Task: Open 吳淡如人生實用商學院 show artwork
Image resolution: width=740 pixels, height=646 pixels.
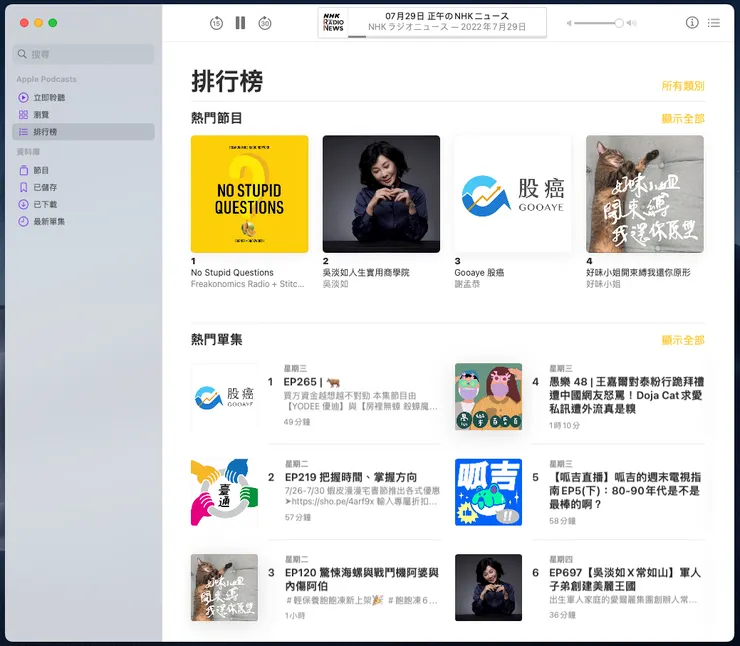Action: pyautogui.click(x=381, y=194)
